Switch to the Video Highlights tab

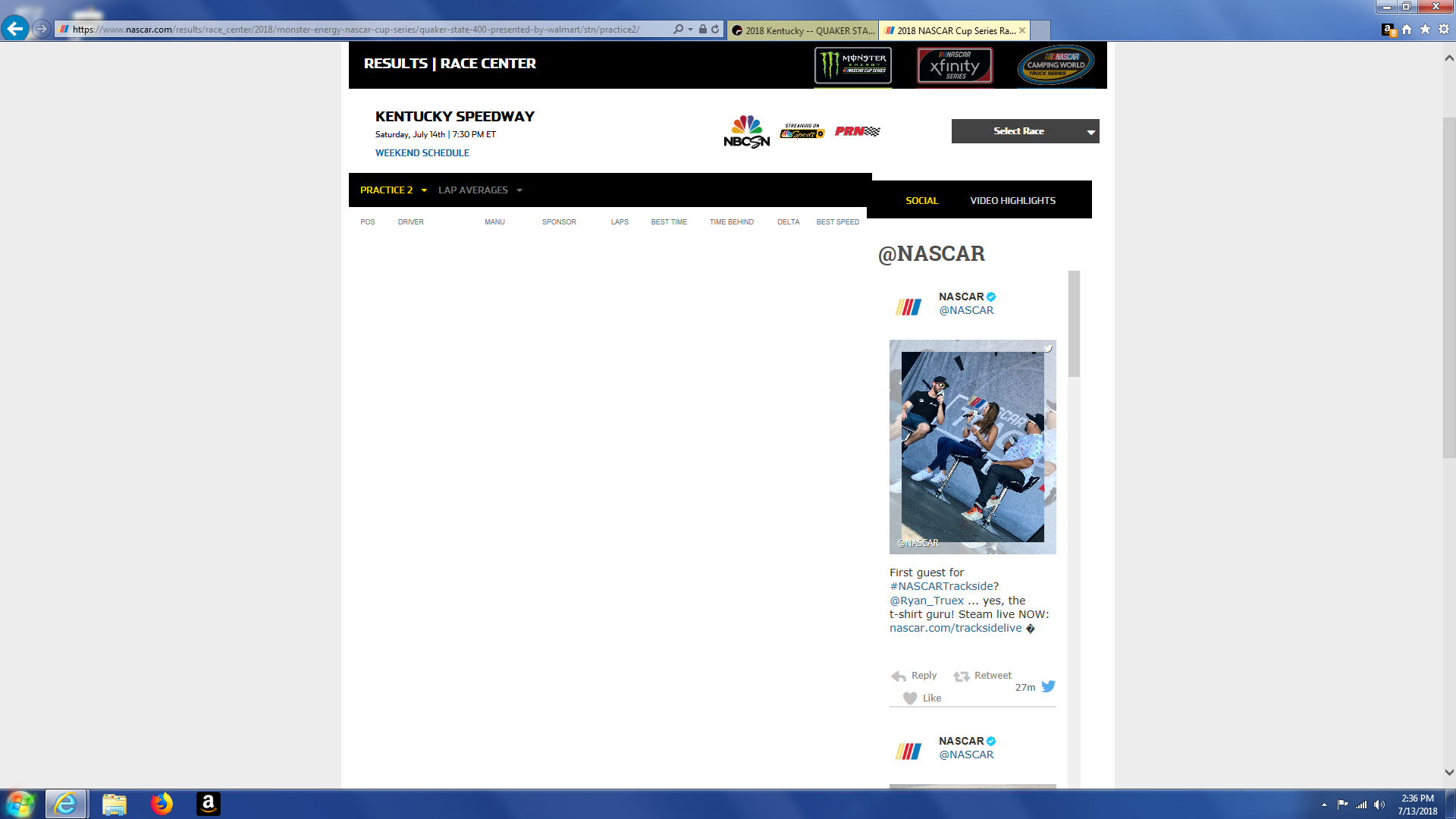1012,201
